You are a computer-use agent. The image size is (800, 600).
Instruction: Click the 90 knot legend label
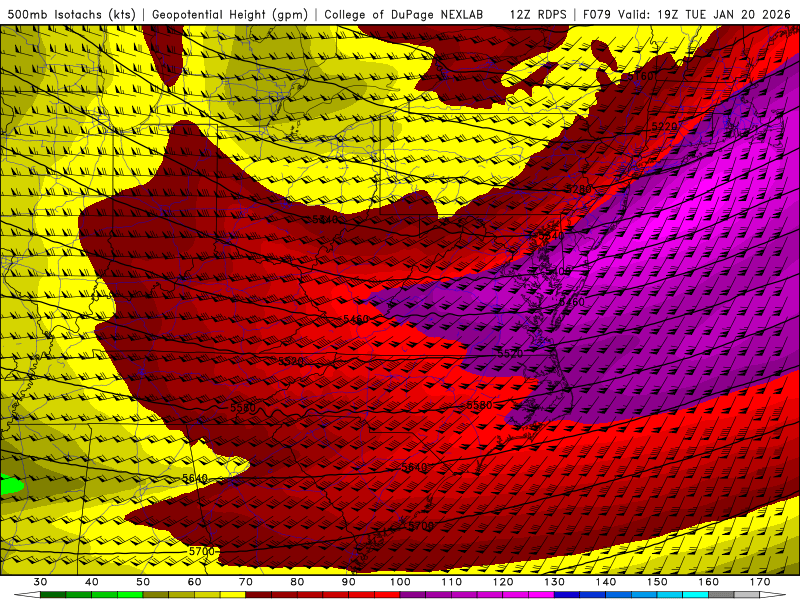pyautogui.click(x=349, y=582)
